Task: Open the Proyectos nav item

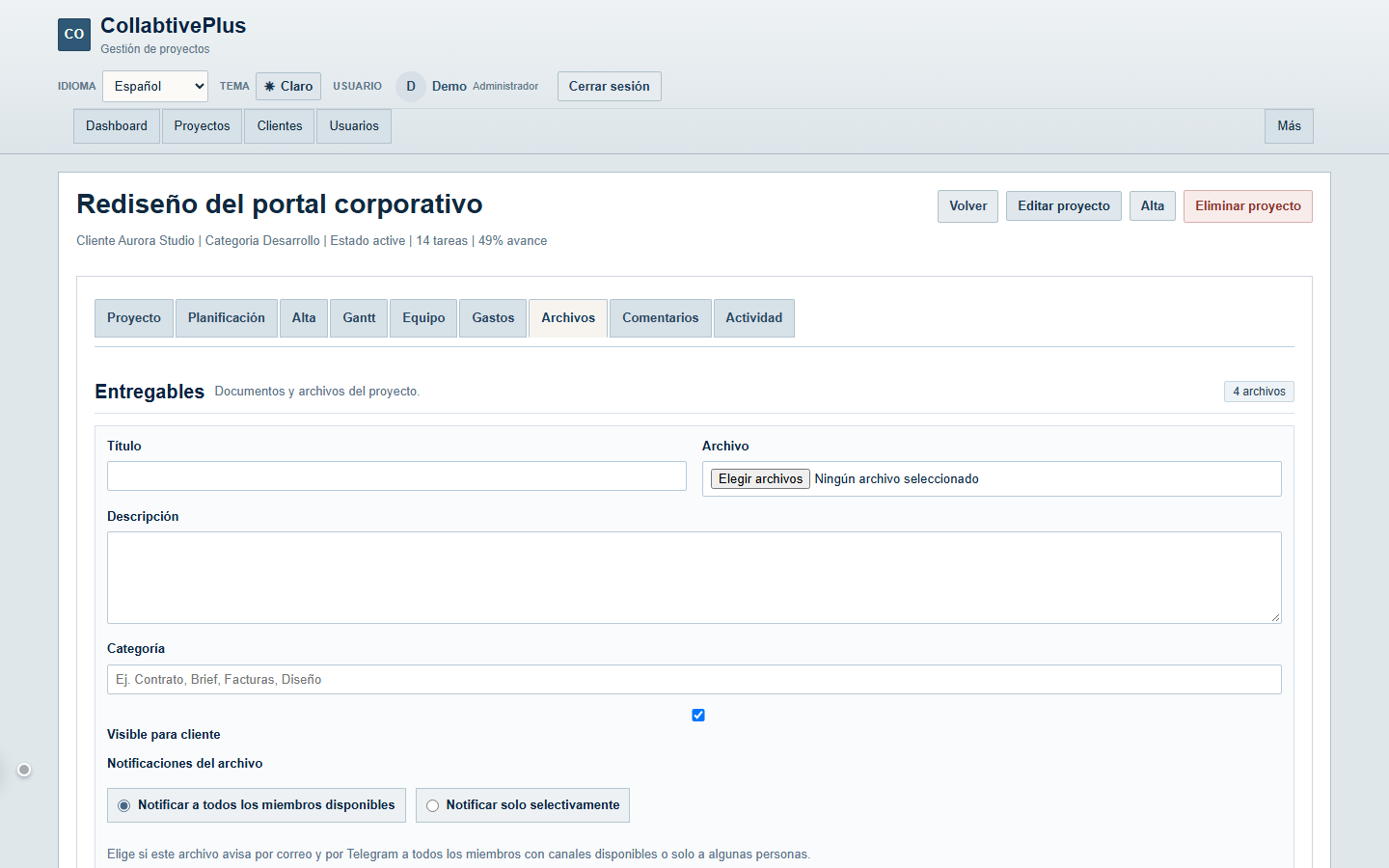Action: (x=203, y=126)
